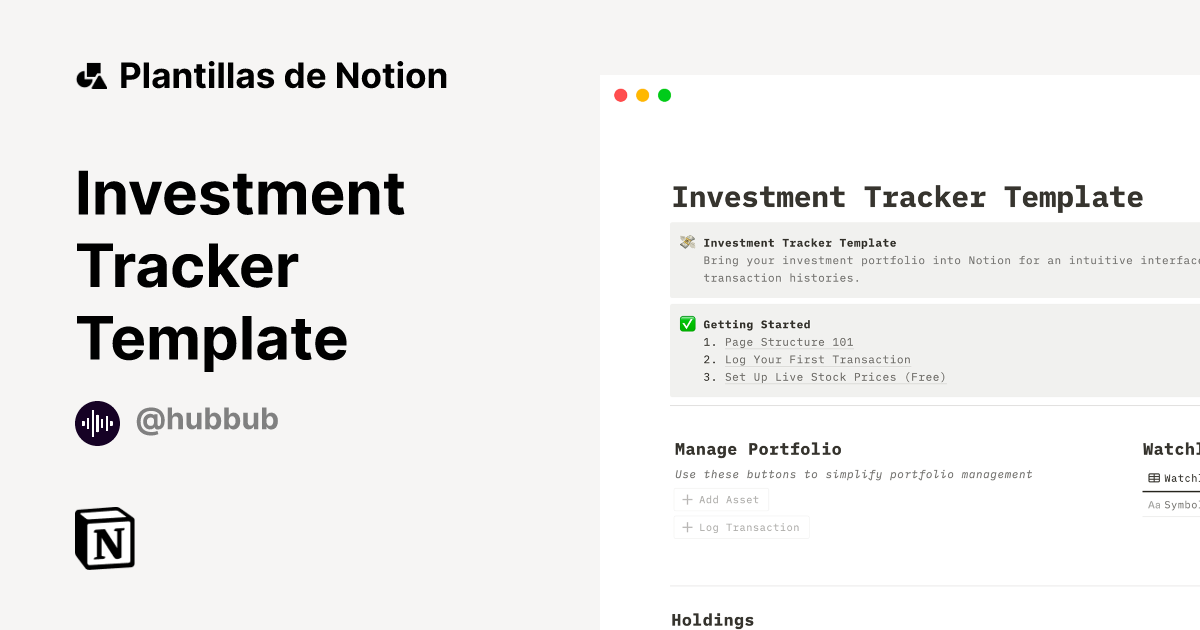Click the money emoji on the callout block

tap(687, 242)
